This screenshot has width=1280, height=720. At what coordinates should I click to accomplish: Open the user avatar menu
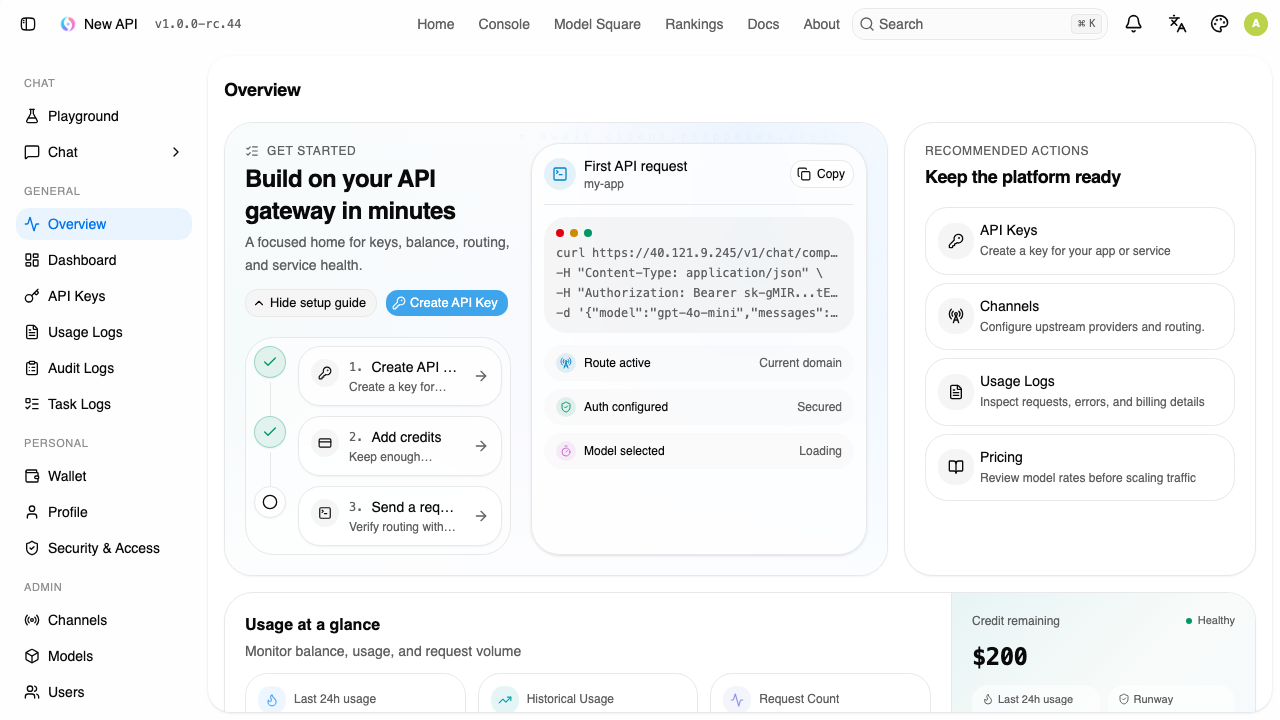point(1256,24)
